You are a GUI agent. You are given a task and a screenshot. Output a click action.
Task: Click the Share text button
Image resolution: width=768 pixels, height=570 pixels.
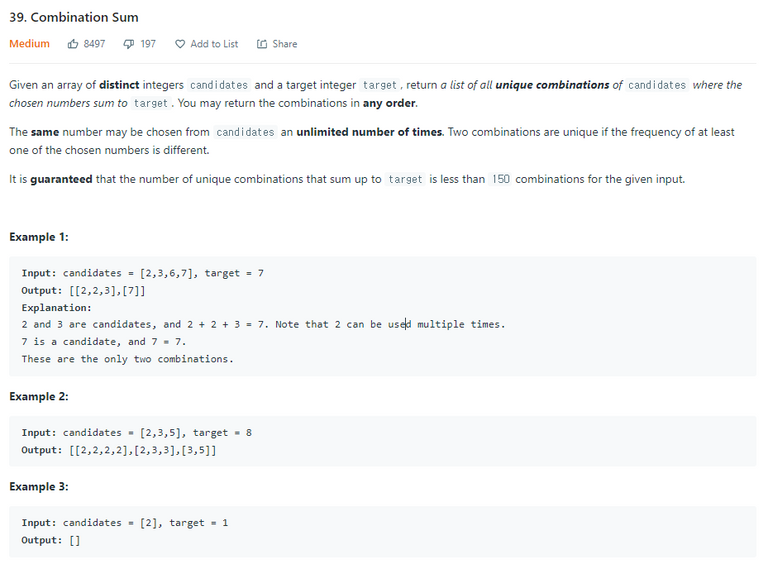pos(285,44)
